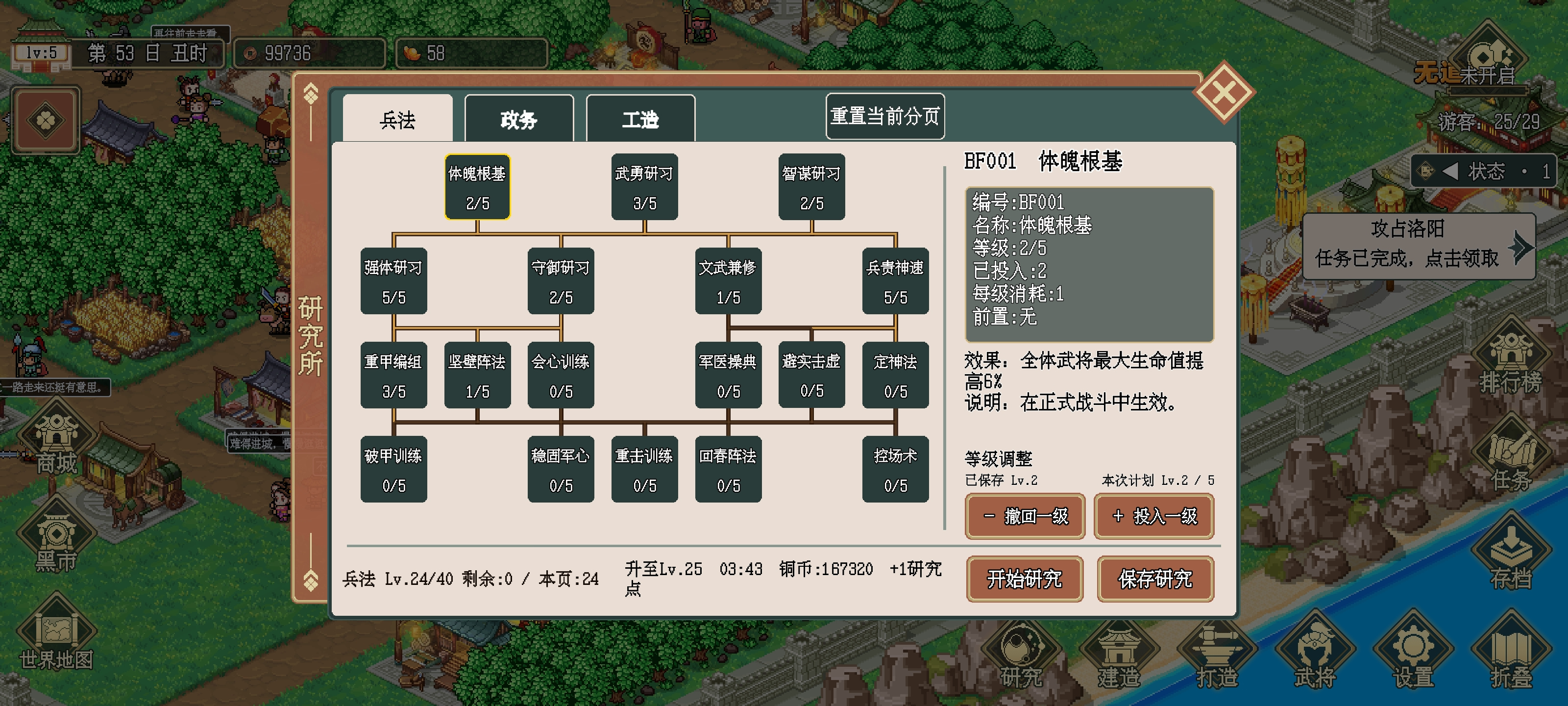Click the 开始研究 button
The image size is (1568, 706).
pos(1025,579)
